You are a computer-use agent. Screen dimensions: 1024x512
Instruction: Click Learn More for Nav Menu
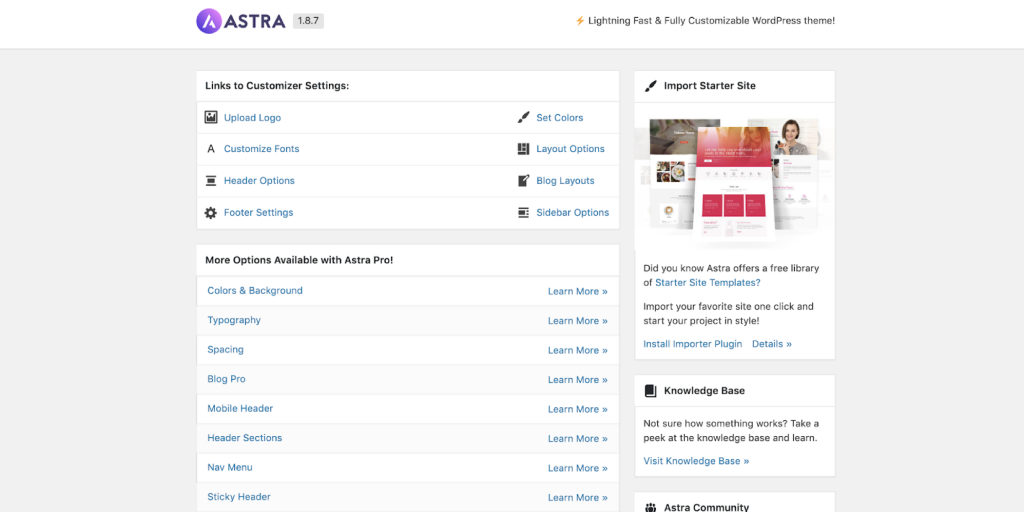pos(577,468)
